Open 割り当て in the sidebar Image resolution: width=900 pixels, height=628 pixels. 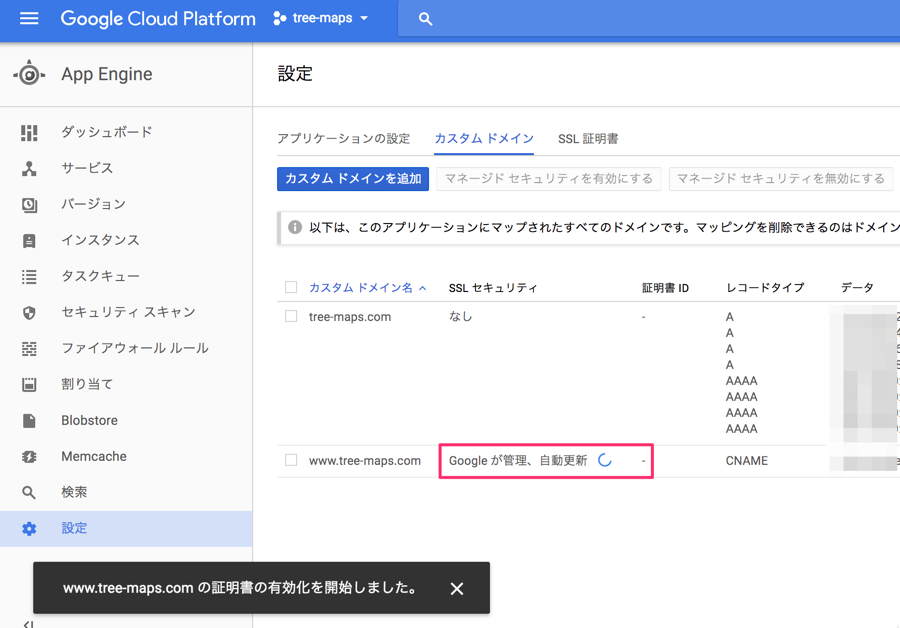click(87, 384)
